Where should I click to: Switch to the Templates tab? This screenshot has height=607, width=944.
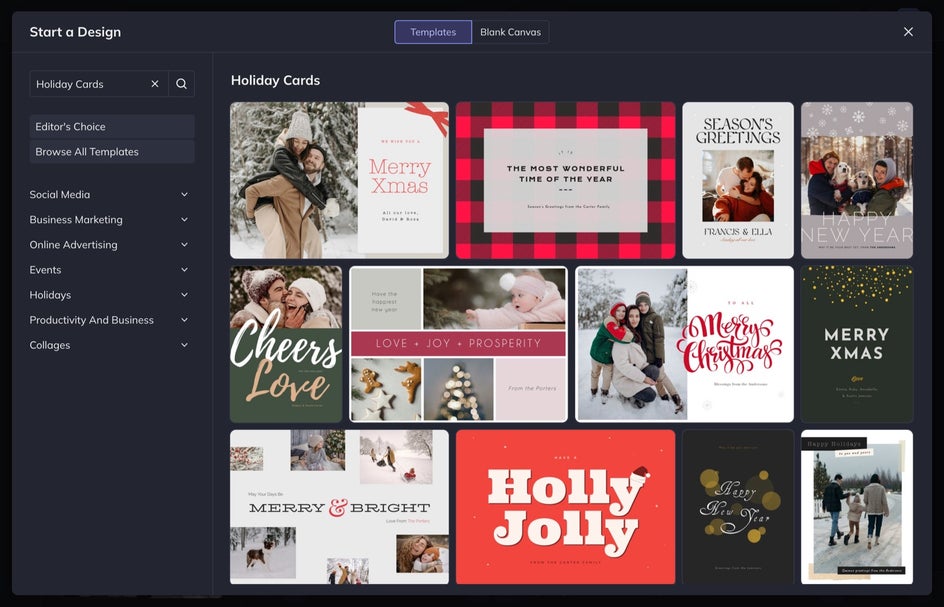pos(433,32)
